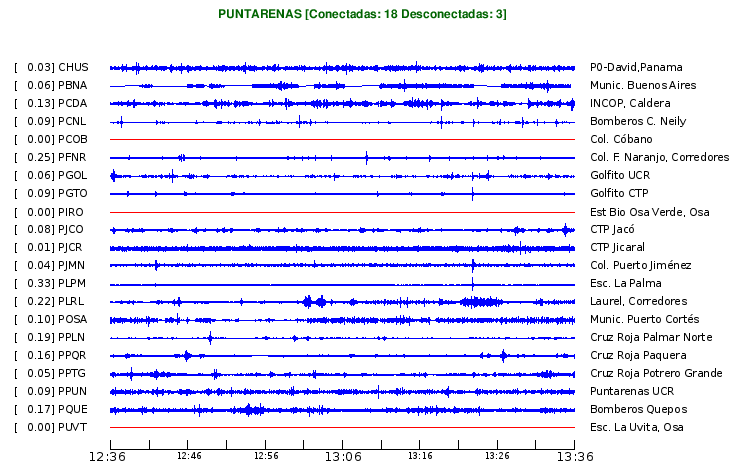Click the 0.25 amplitude value for PFNR
Screen dimensions: 740x463
pyautogui.click(x=39, y=157)
